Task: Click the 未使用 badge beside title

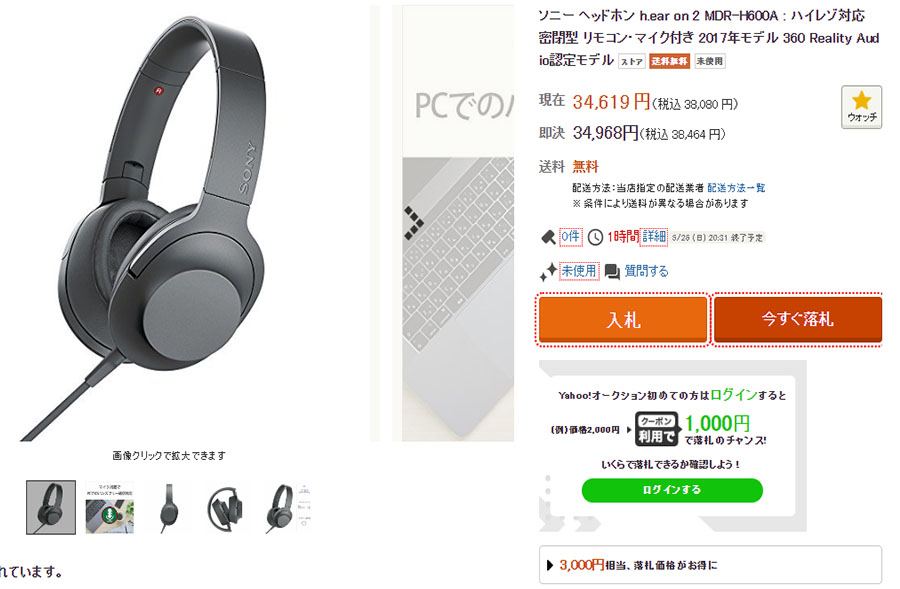Action: [x=709, y=61]
